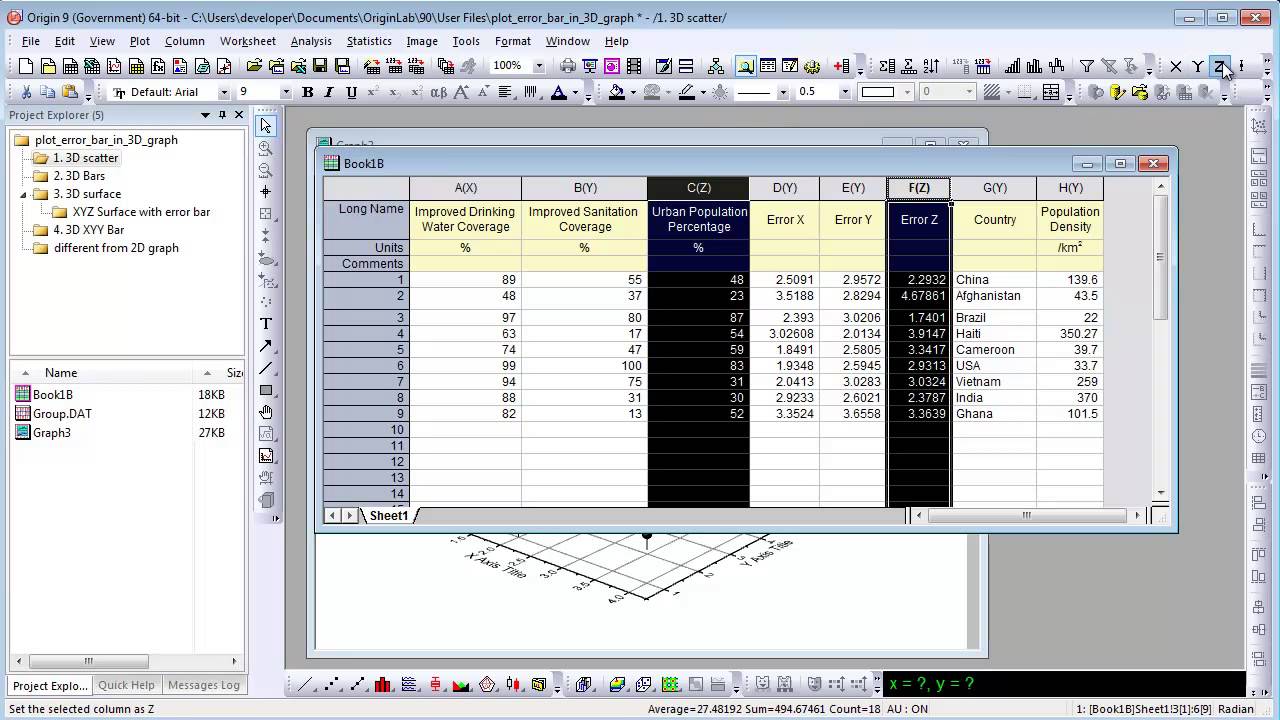Click the Add New Columns icon
The height and width of the screenshot is (720, 1280).
click(842, 66)
